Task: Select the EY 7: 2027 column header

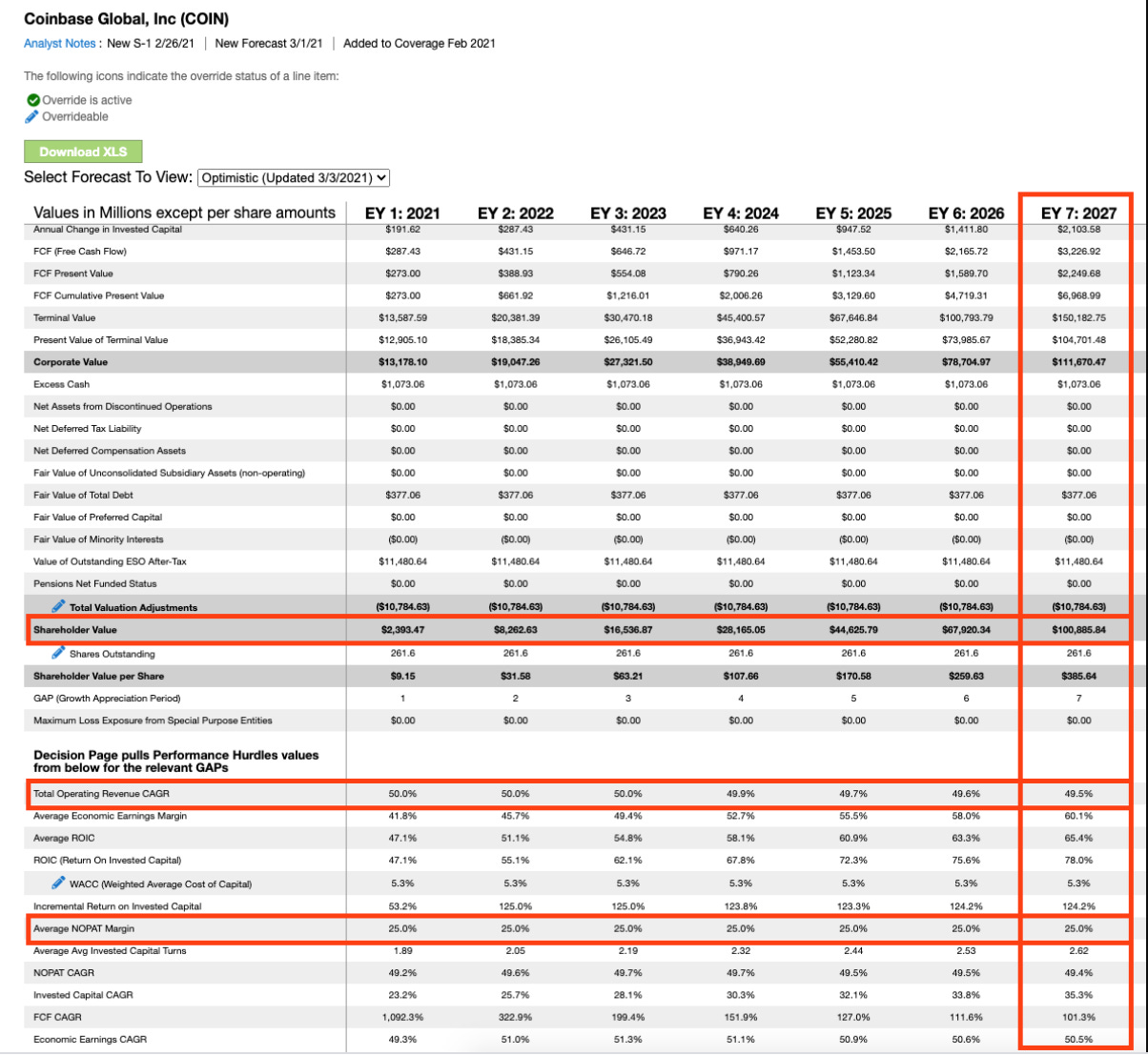Action: tap(1078, 213)
